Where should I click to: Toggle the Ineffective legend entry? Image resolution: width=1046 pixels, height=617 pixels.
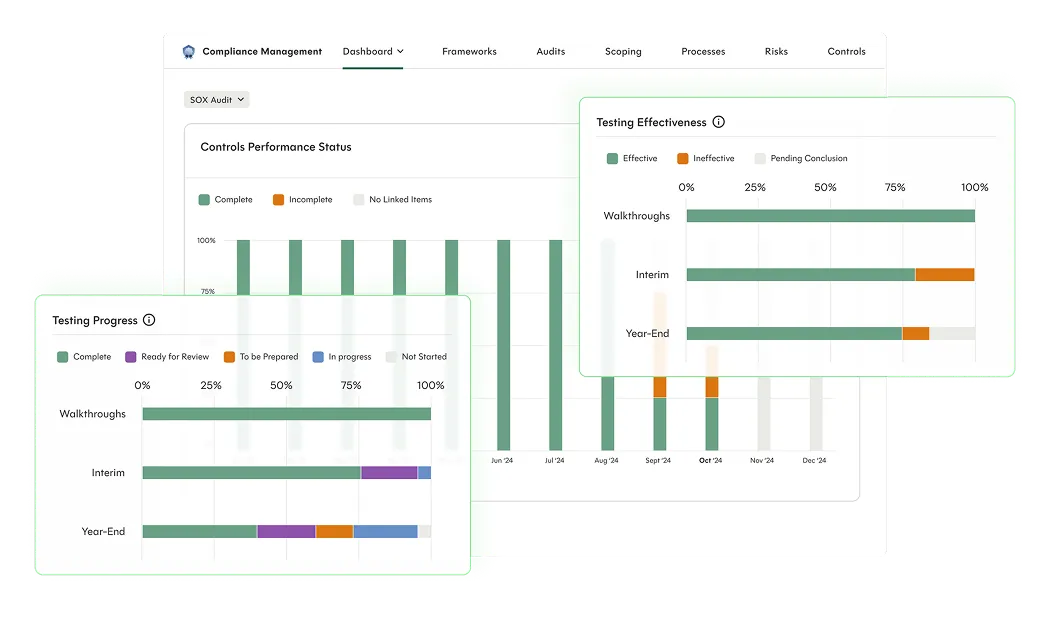[x=705, y=158]
